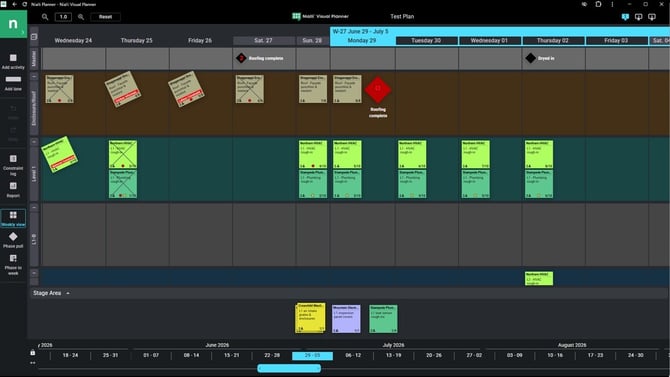Collapse the Level 1 lane
670x377 pixels.
pyautogui.click(x=34, y=141)
